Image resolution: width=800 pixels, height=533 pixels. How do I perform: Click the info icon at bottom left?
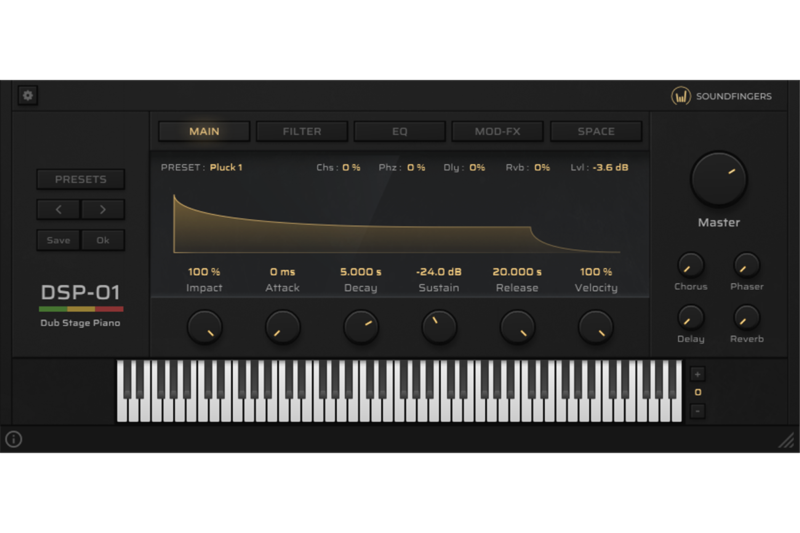(14, 439)
